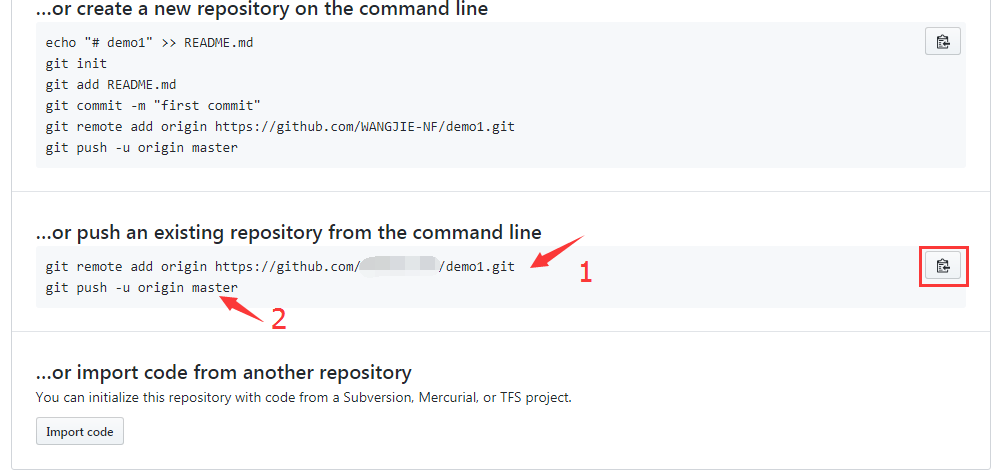Copy the new repository setup commands
This screenshot has width=995, height=473.
[x=942, y=42]
